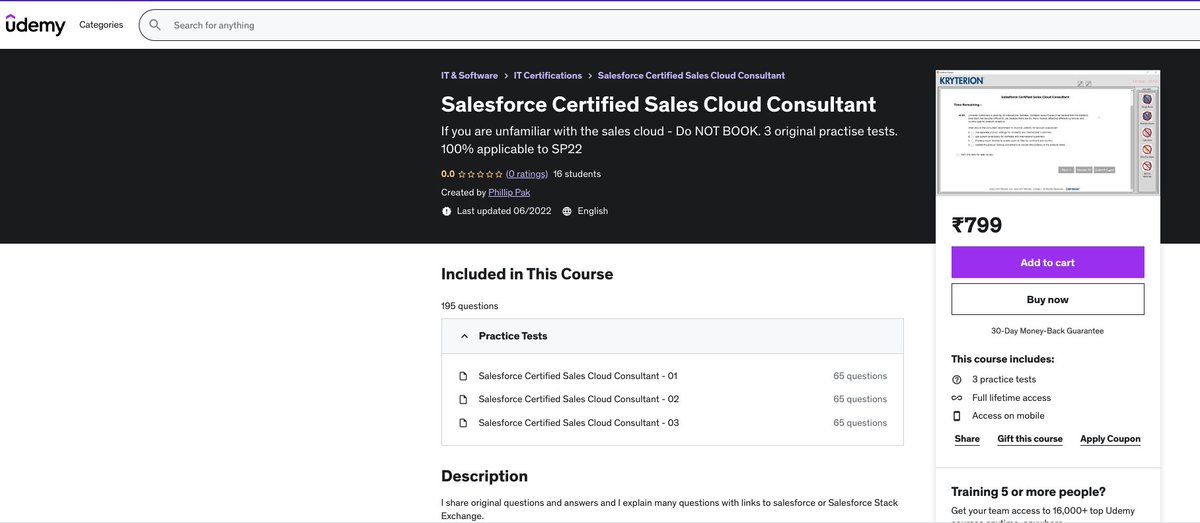The image size is (1200, 523).
Task: Click file icon for practice test 02
Action: 463,399
